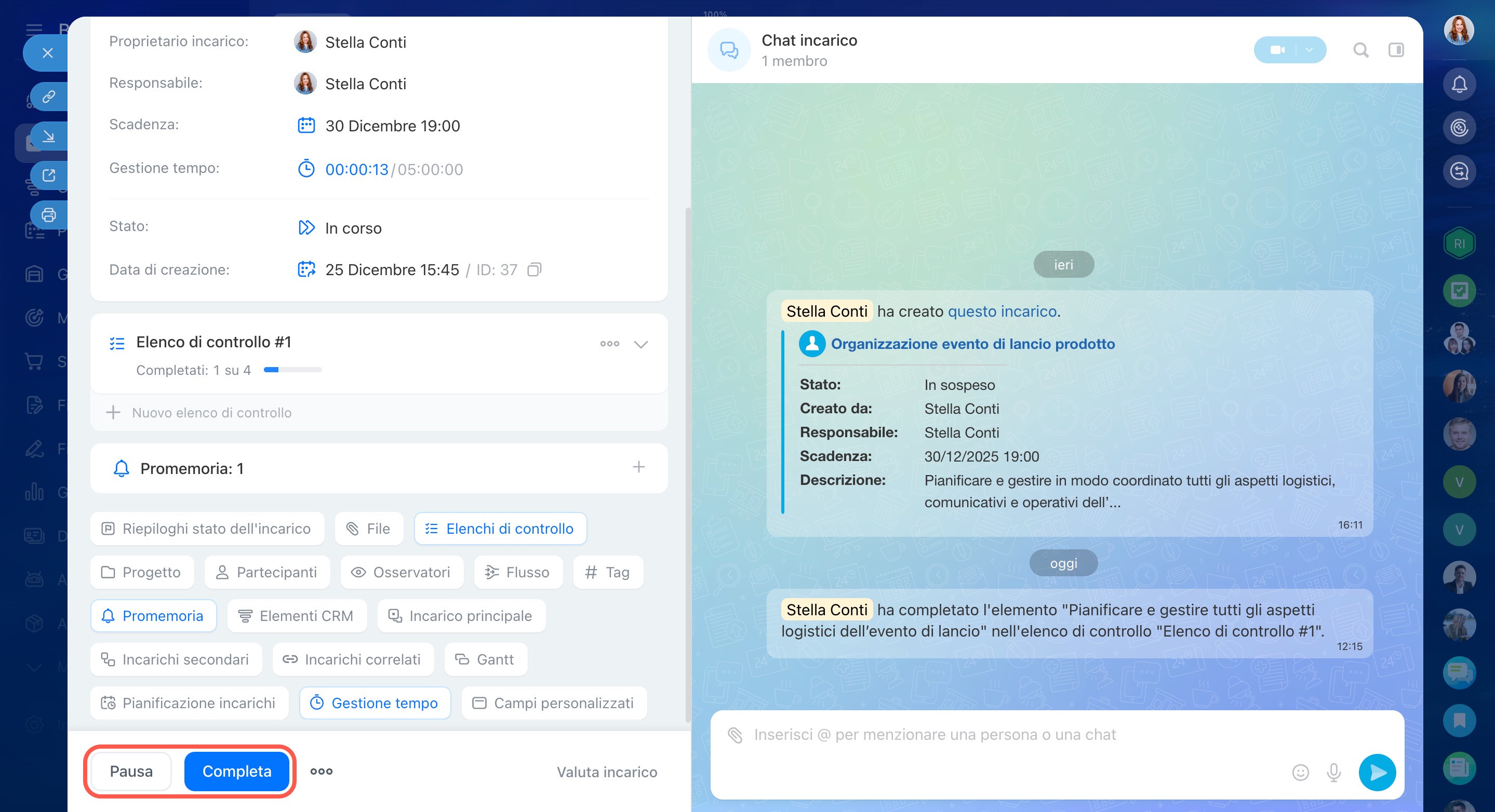
Task: Toggle the chat sidebar panel icon
Action: [x=1396, y=50]
